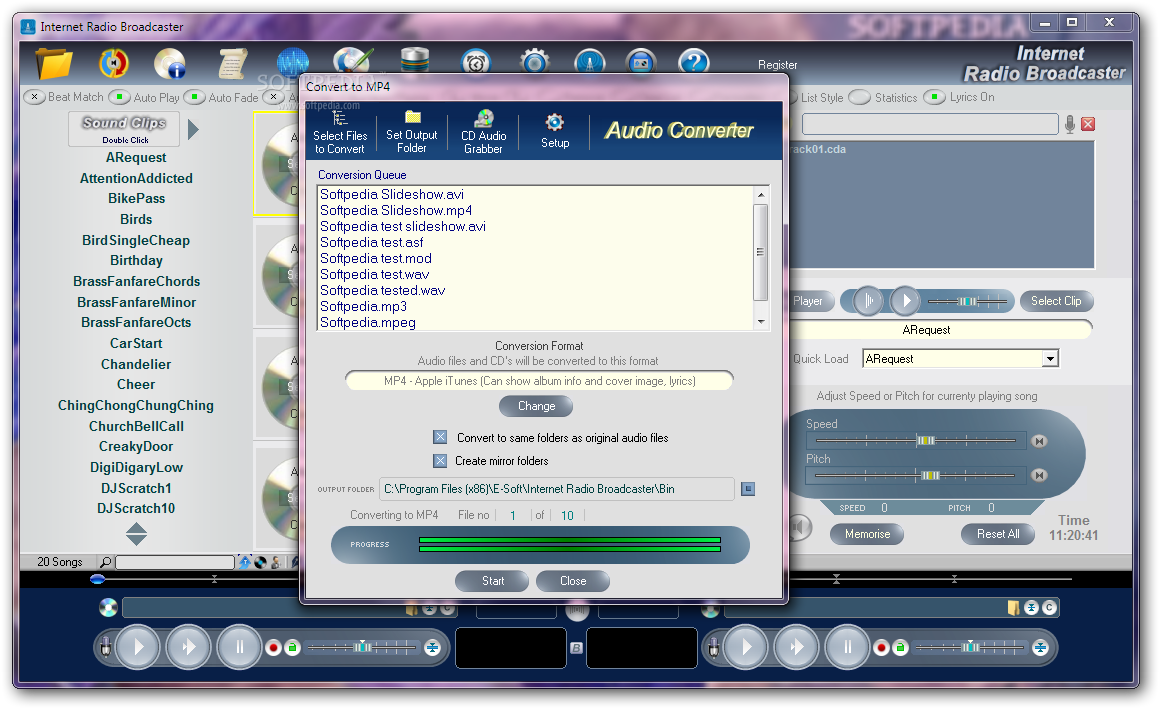Open the yellow folder icon in main toolbar

click(54, 64)
